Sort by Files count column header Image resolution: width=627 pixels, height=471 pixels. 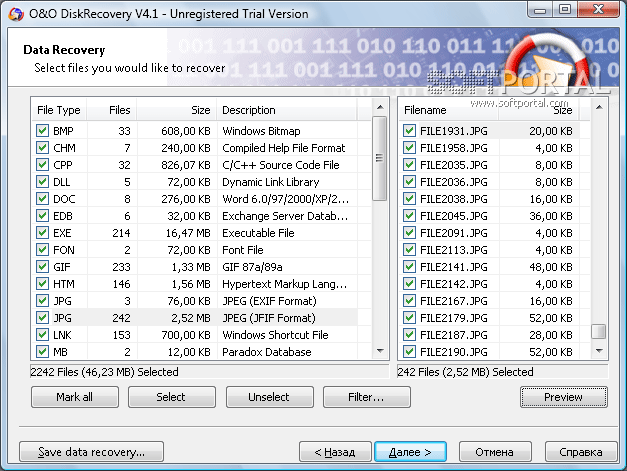(112, 110)
